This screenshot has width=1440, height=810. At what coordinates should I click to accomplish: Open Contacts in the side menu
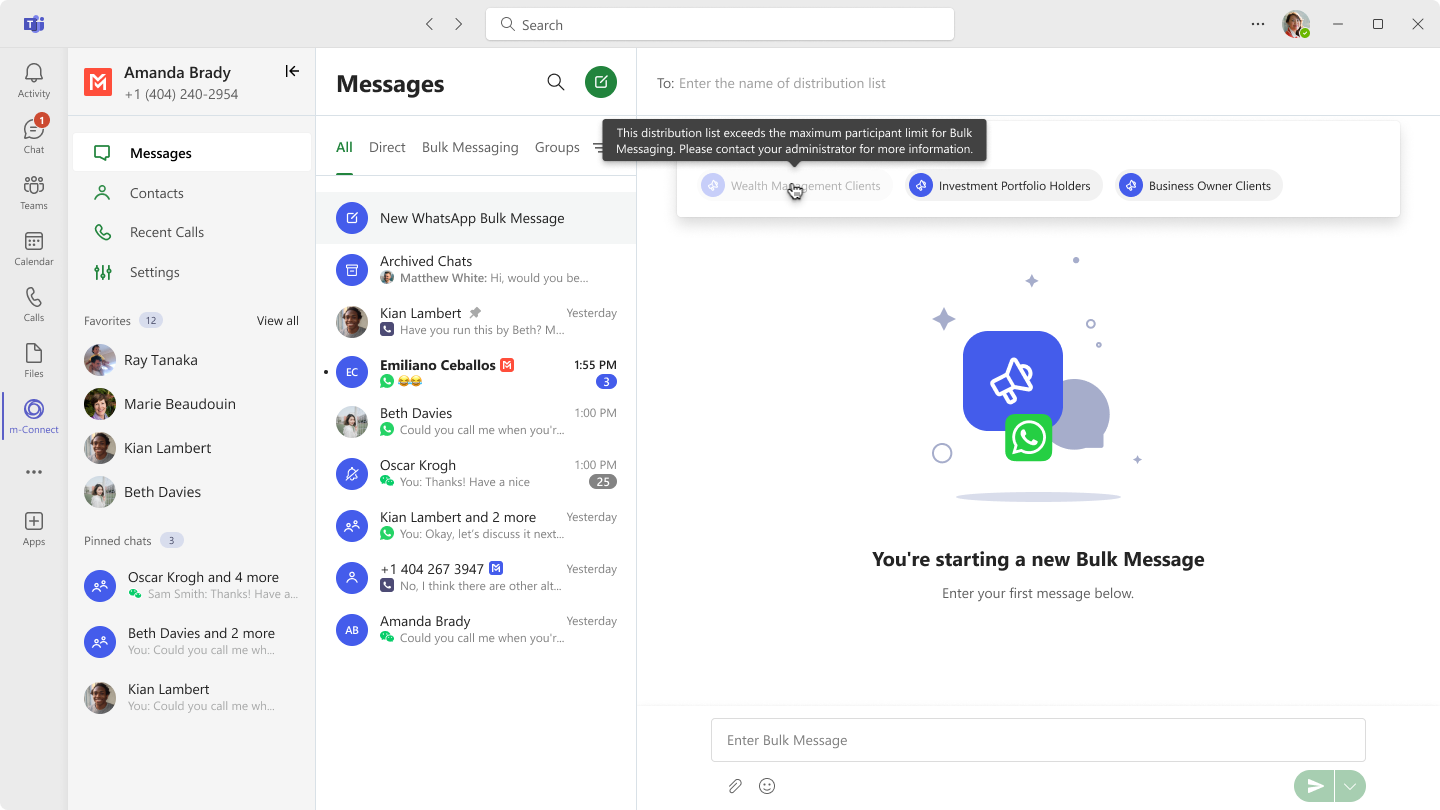[192, 193]
